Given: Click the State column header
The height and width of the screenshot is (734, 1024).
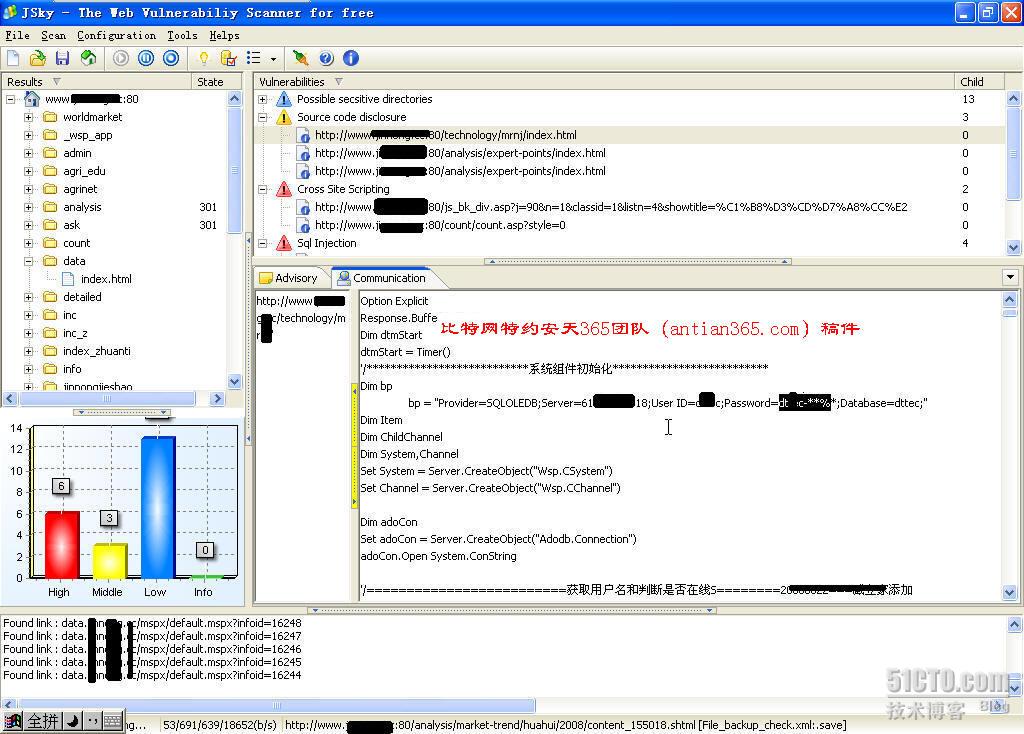Looking at the screenshot, I should coord(217,82).
